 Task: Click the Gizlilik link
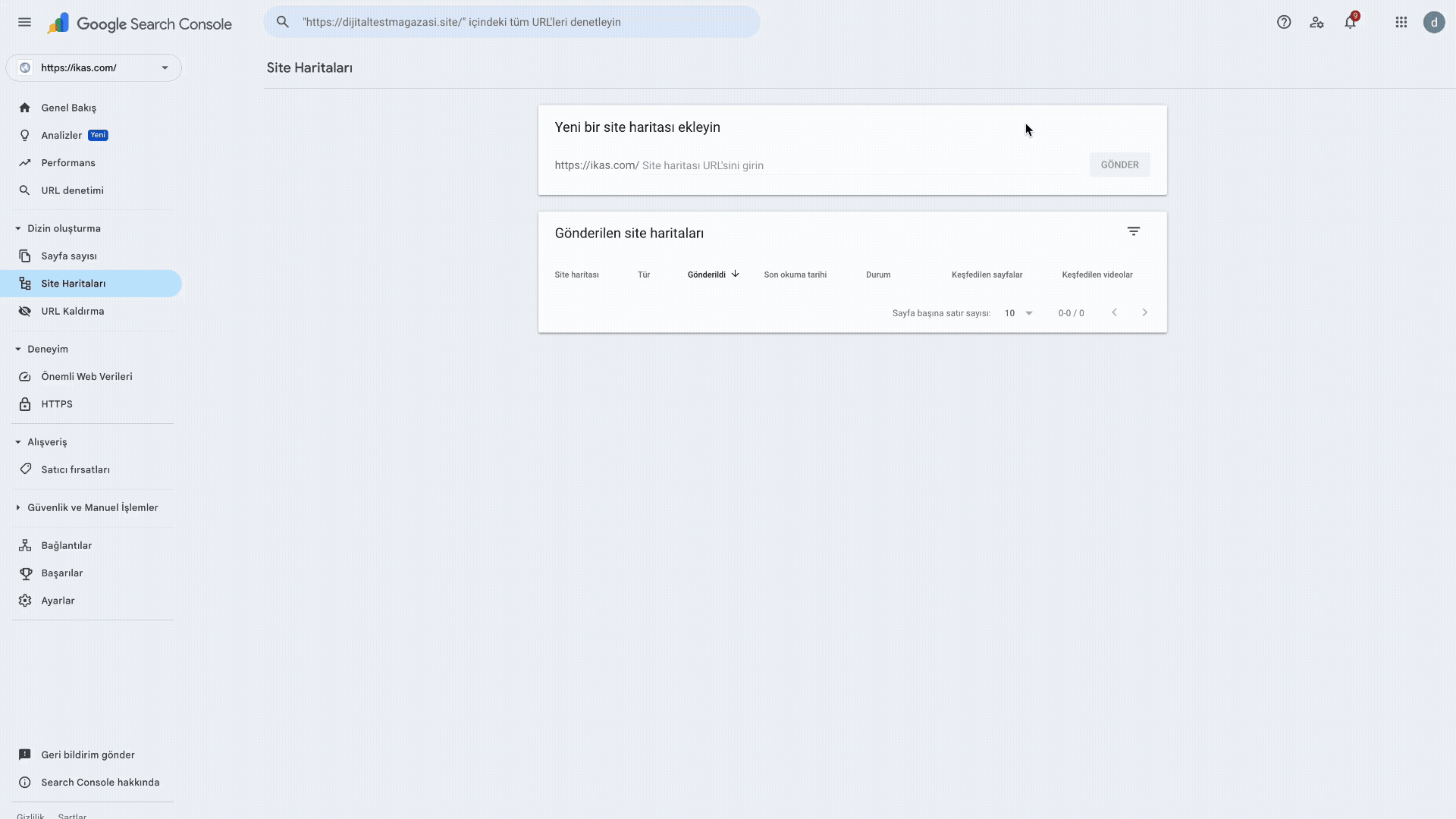pos(30,816)
